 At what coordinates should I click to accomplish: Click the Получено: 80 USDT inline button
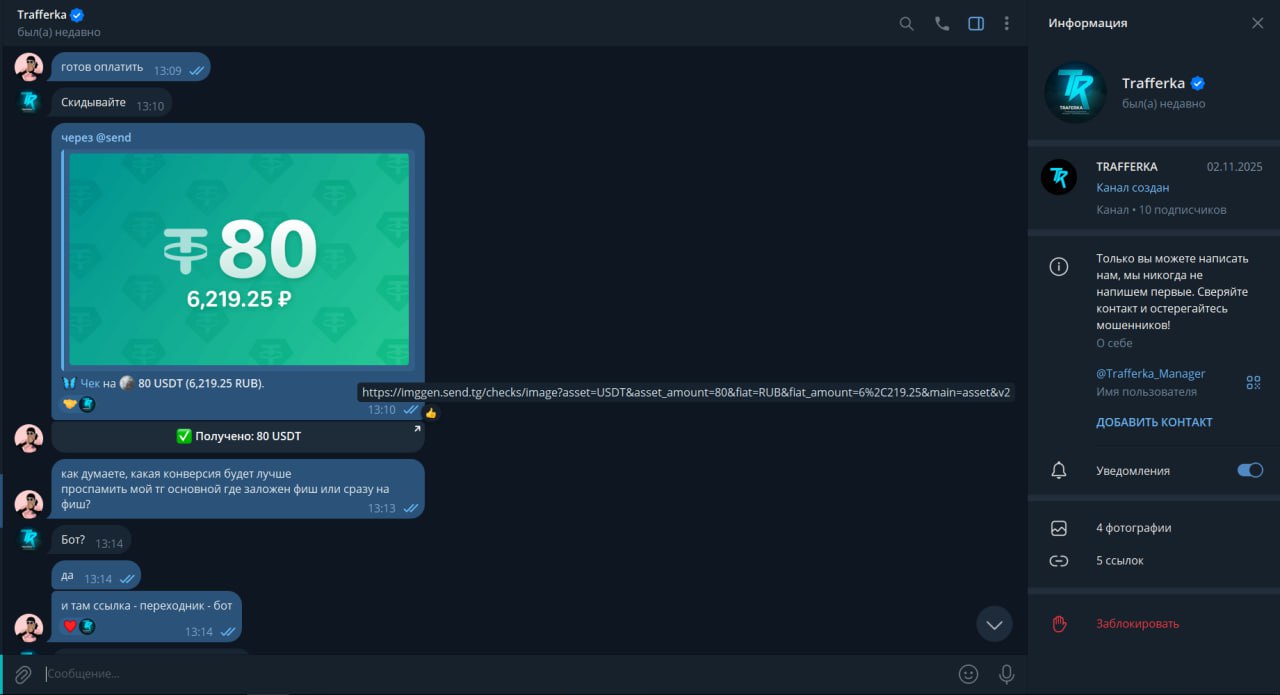238,436
